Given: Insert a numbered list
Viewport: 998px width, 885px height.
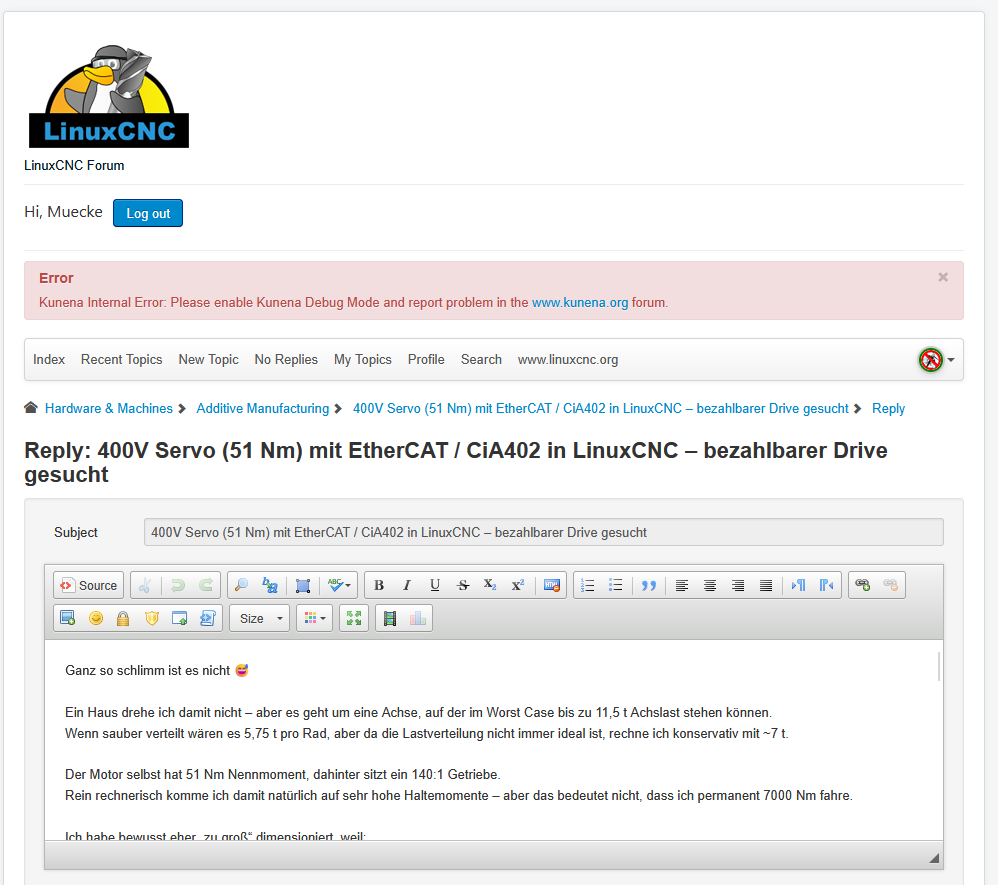Looking at the screenshot, I should tap(588, 586).
